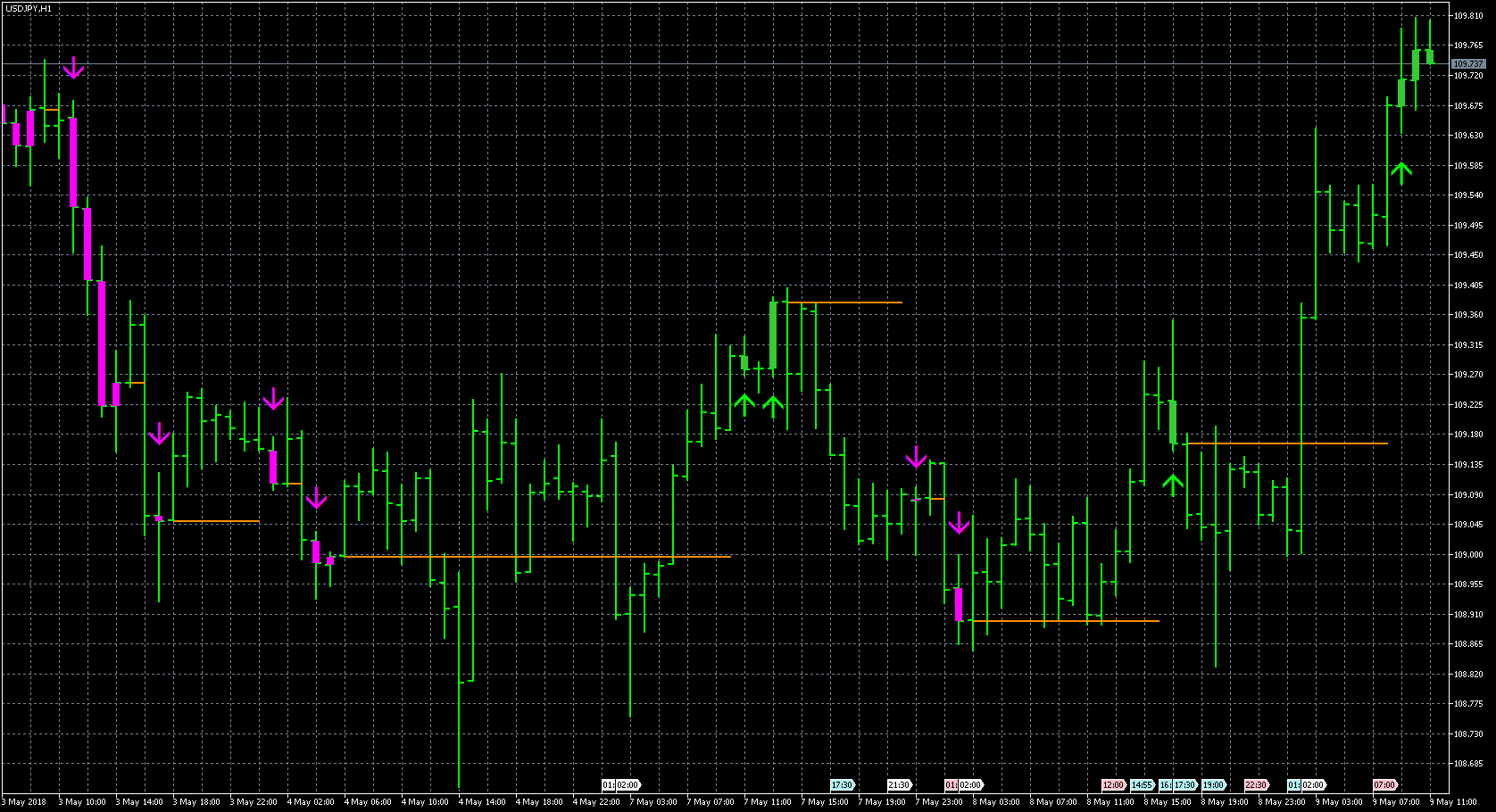
Task: Select the pink 07:00 flag on 9 May
Action: [x=1384, y=786]
